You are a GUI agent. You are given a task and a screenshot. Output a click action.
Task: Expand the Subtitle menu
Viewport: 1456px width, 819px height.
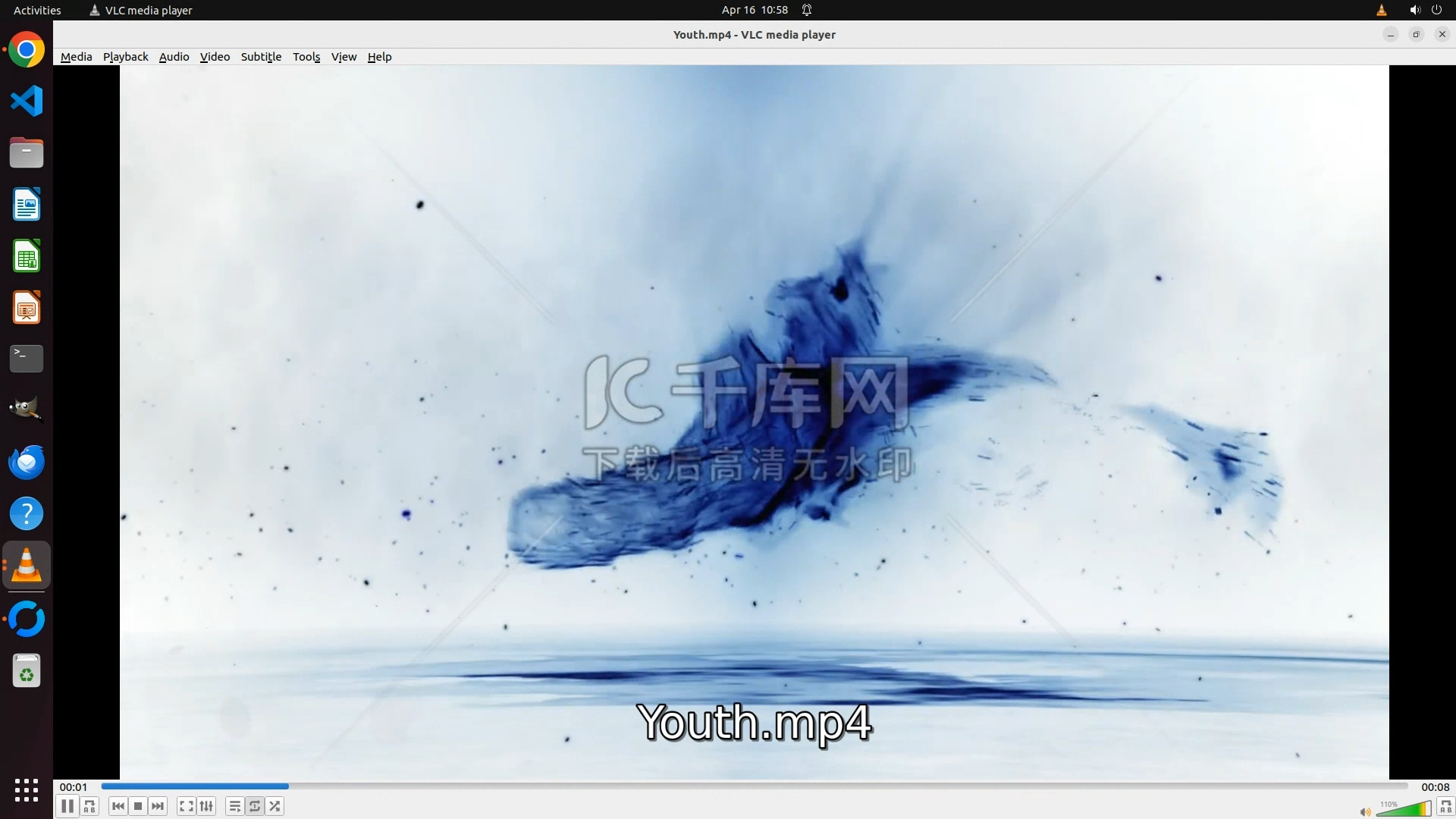[261, 57]
